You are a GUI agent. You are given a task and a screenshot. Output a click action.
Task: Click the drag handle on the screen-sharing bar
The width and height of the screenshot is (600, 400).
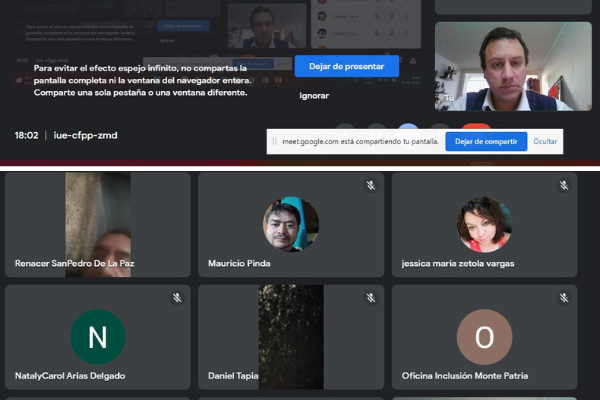click(x=275, y=142)
